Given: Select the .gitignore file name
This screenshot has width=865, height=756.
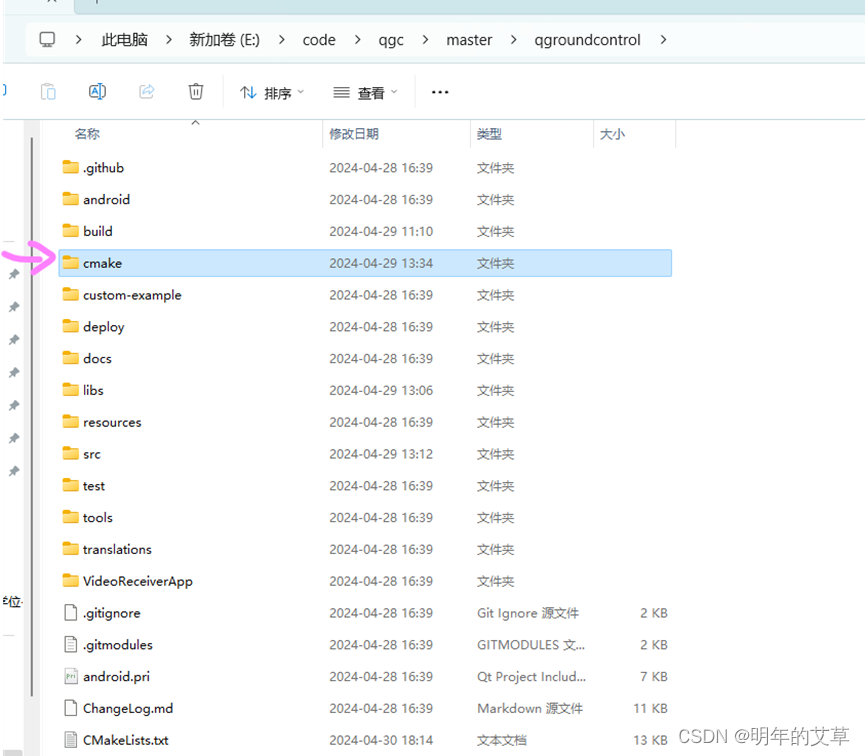Looking at the screenshot, I should point(111,613).
